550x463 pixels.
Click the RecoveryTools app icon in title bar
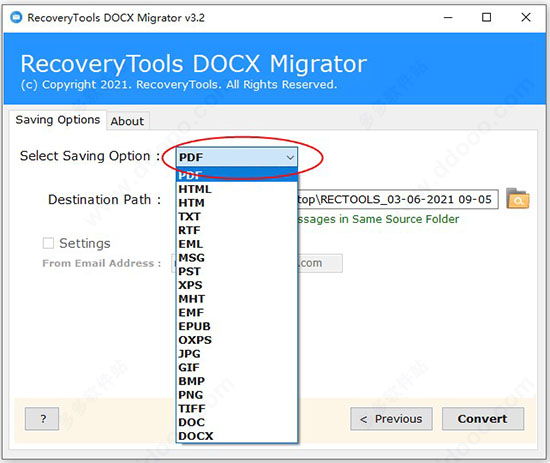point(16,17)
